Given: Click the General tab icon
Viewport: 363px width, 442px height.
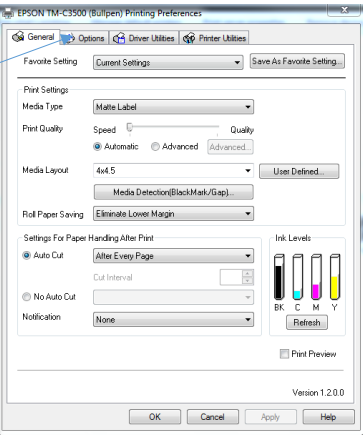Looking at the screenshot, I should [18, 36].
